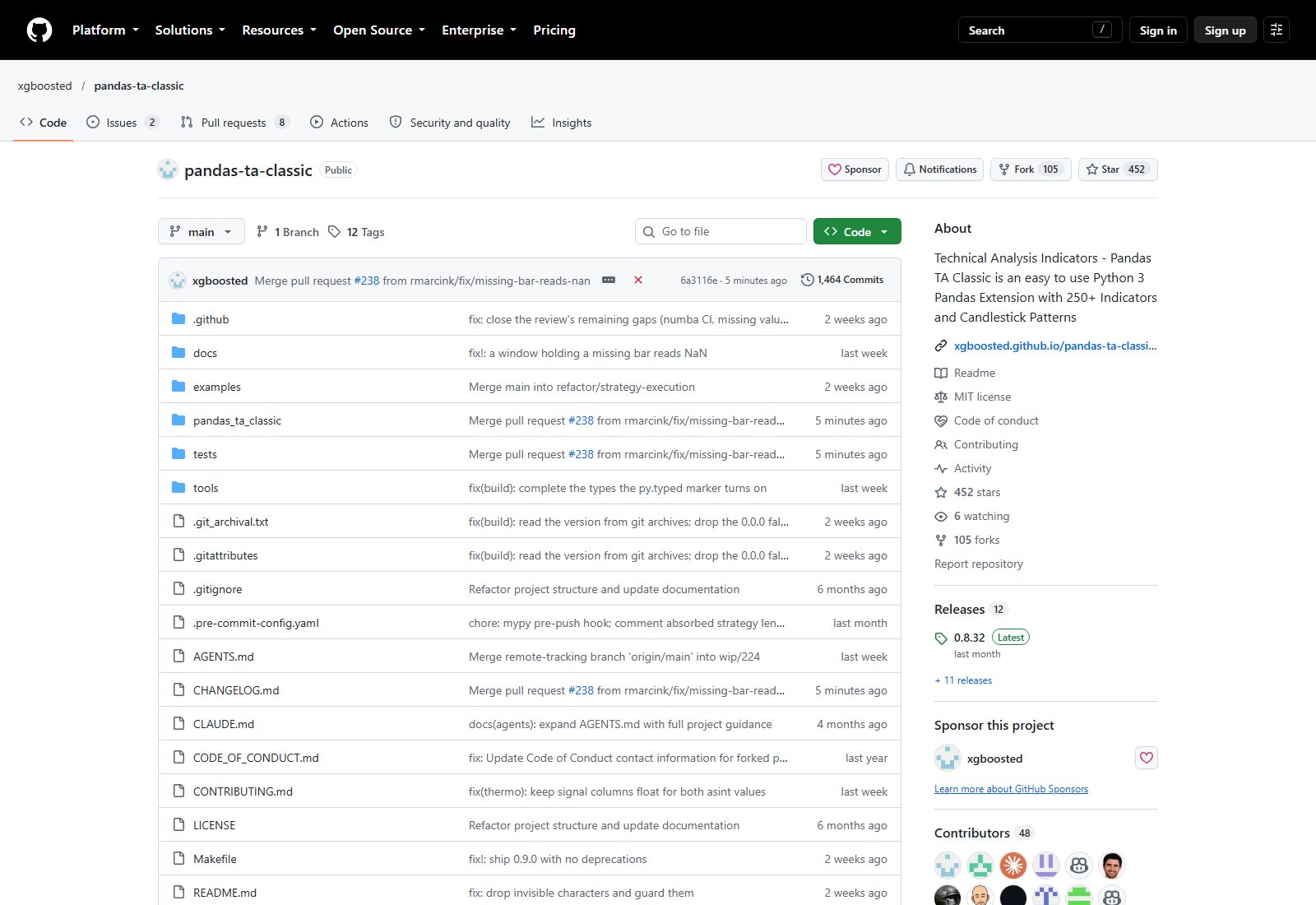Open the appearance settings icon beside Sign up
Screen dimensions: 1316x905
1277,30
